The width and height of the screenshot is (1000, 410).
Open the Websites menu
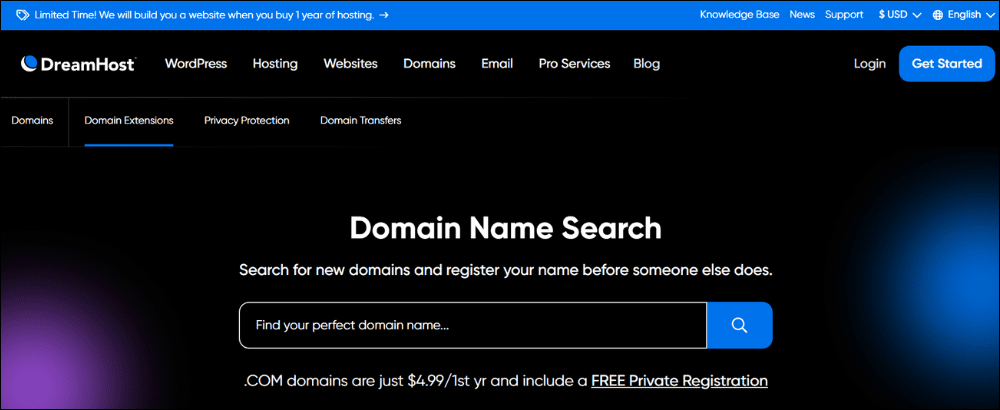click(350, 64)
